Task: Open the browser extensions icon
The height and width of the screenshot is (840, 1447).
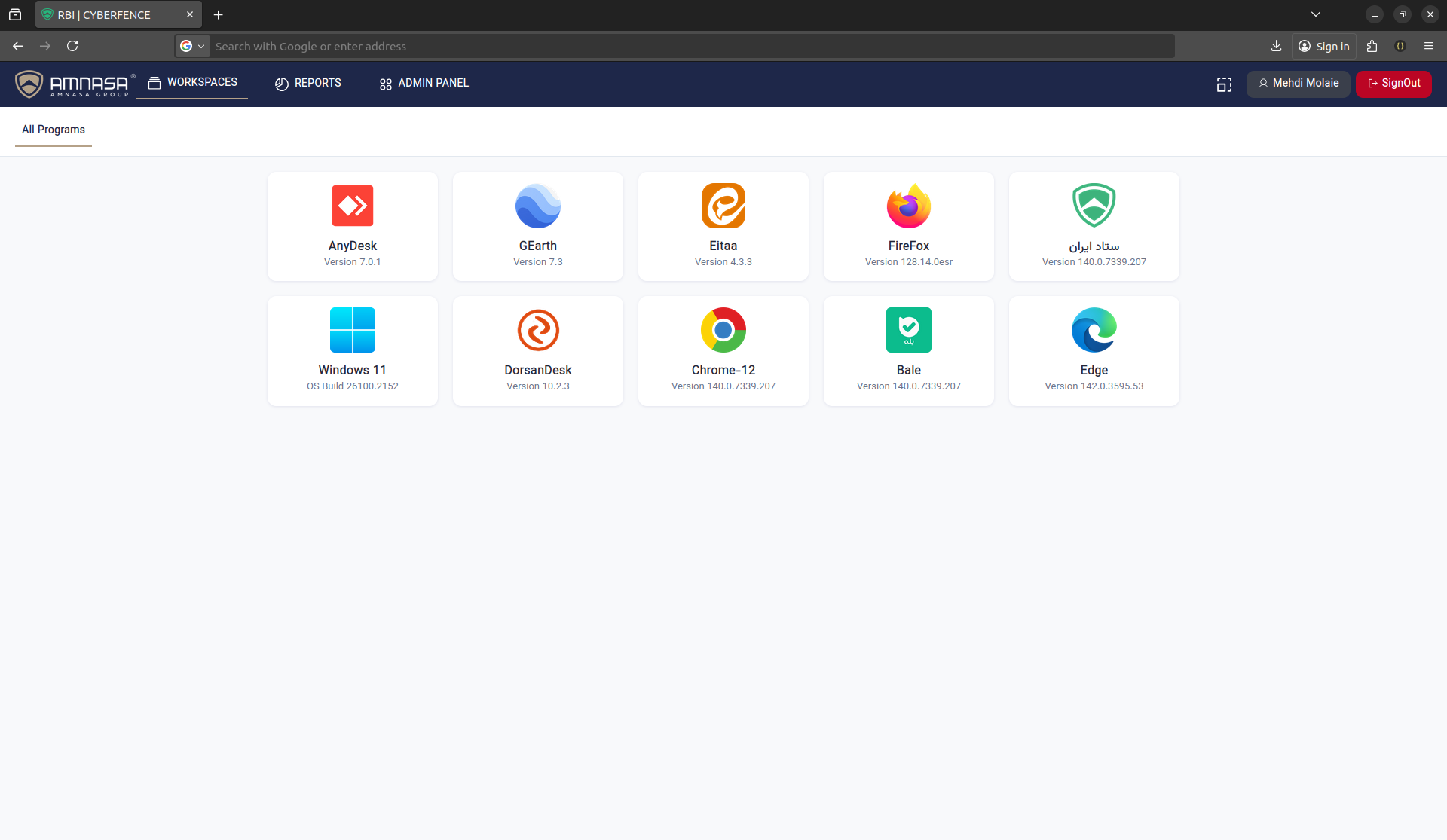Action: tap(1372, 46)
